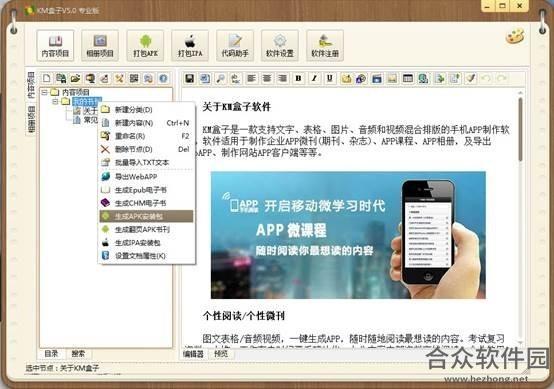The width and height of the screenshot is (554, 389).
Task: Choose 生成CHM电子书 menu entry
Action: click(x=146, y=203)
